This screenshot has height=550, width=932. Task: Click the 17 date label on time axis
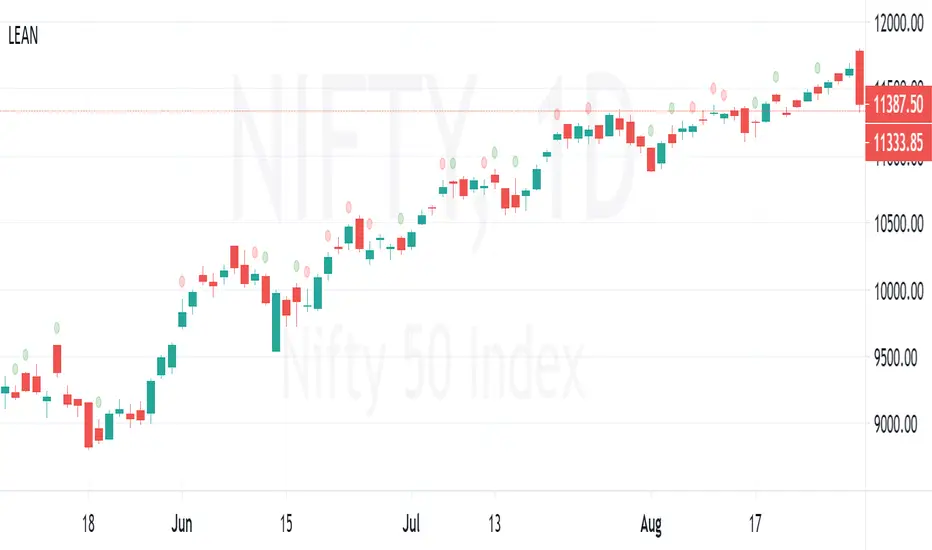(756, 521)
